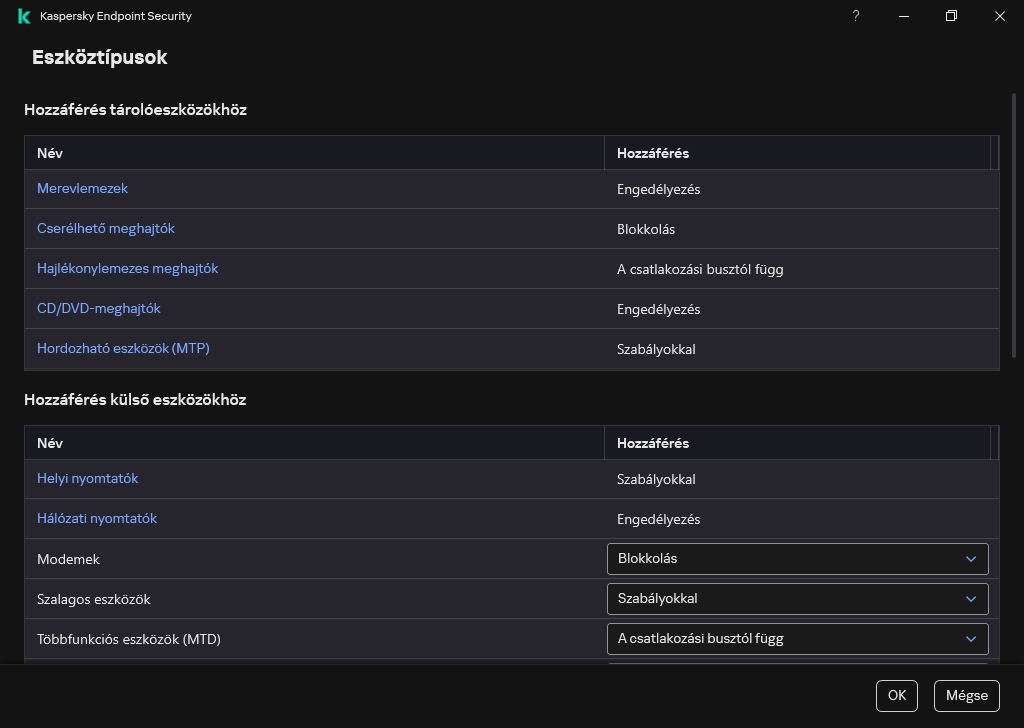Restore down the window using title bar icon
This screenshot has width=1024, height=728.
coord(952,16)
